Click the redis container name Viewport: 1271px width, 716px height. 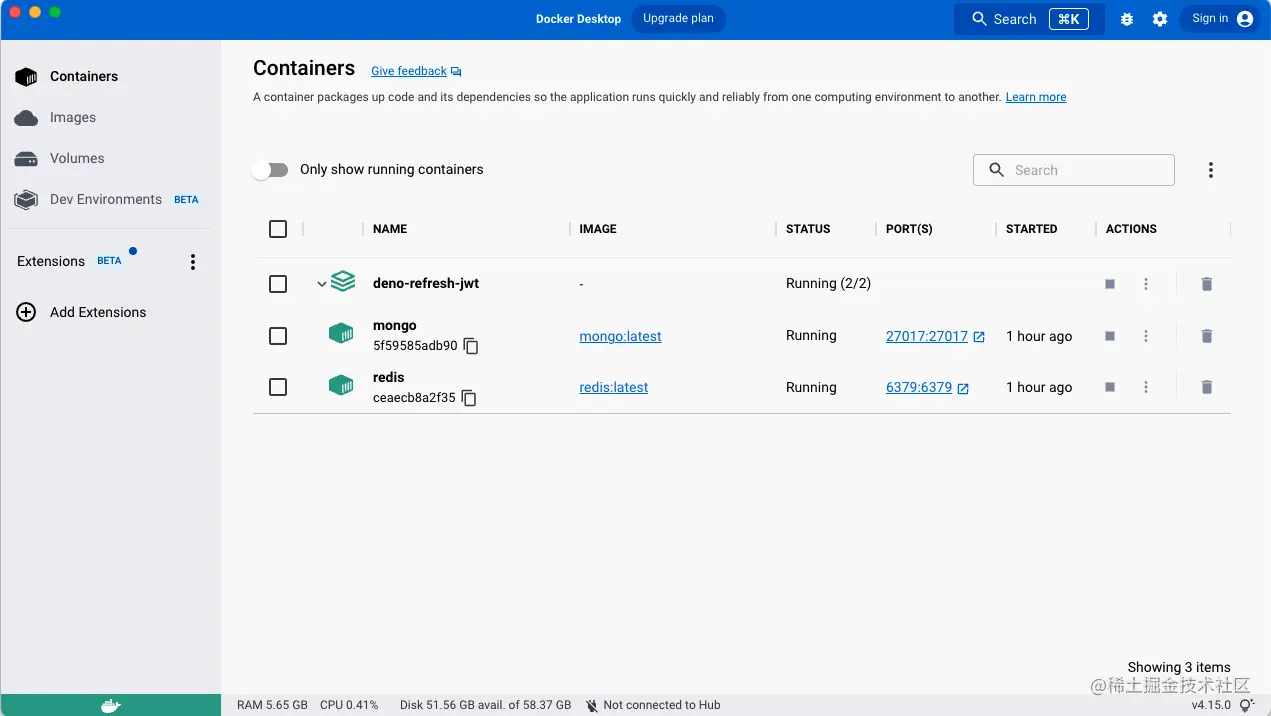pyautogui.click(x=388, y=377)
